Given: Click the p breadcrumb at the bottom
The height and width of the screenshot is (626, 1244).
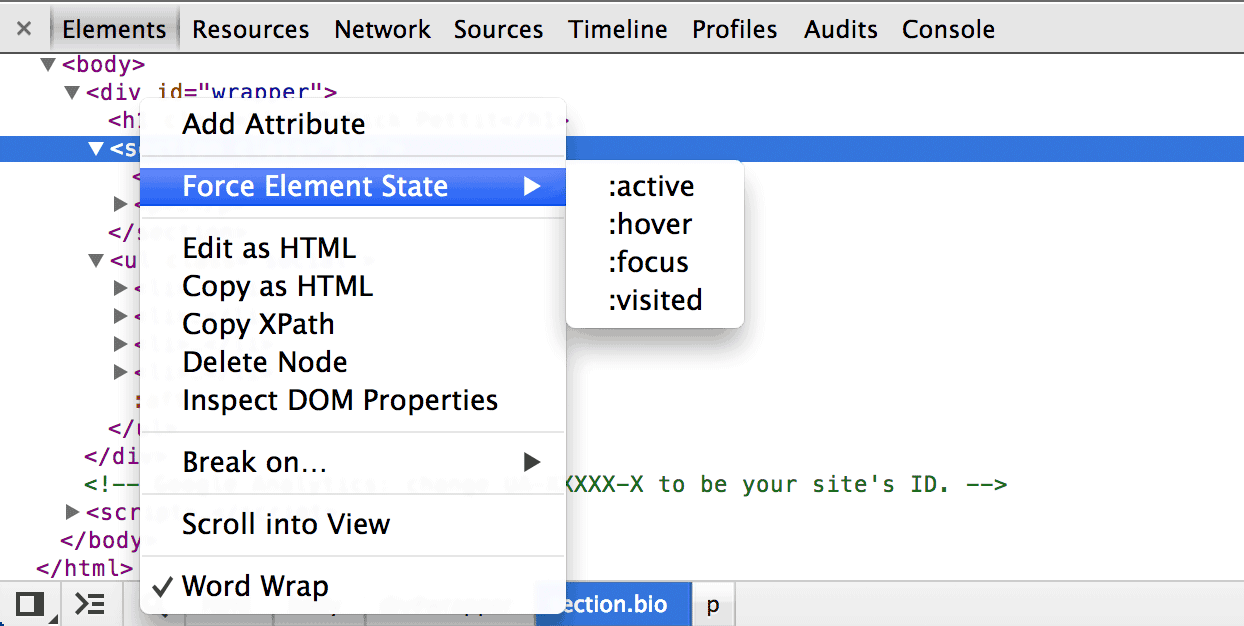Looking at the screenshot, I should pos(712,604).
